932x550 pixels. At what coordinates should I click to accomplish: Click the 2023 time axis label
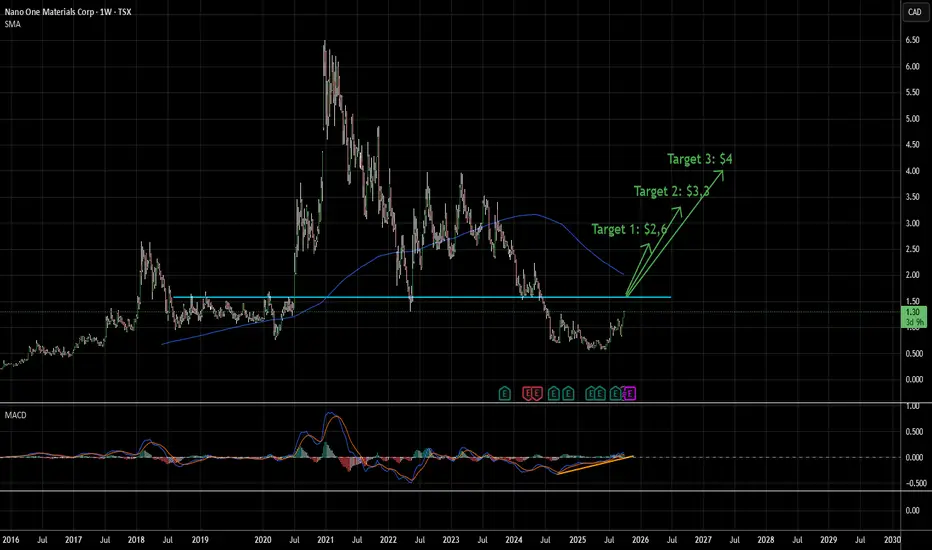451,540
